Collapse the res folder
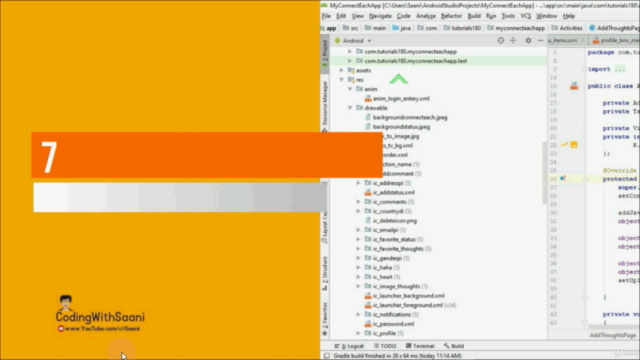Screen dimensions: 640x360 pos(342,80)
